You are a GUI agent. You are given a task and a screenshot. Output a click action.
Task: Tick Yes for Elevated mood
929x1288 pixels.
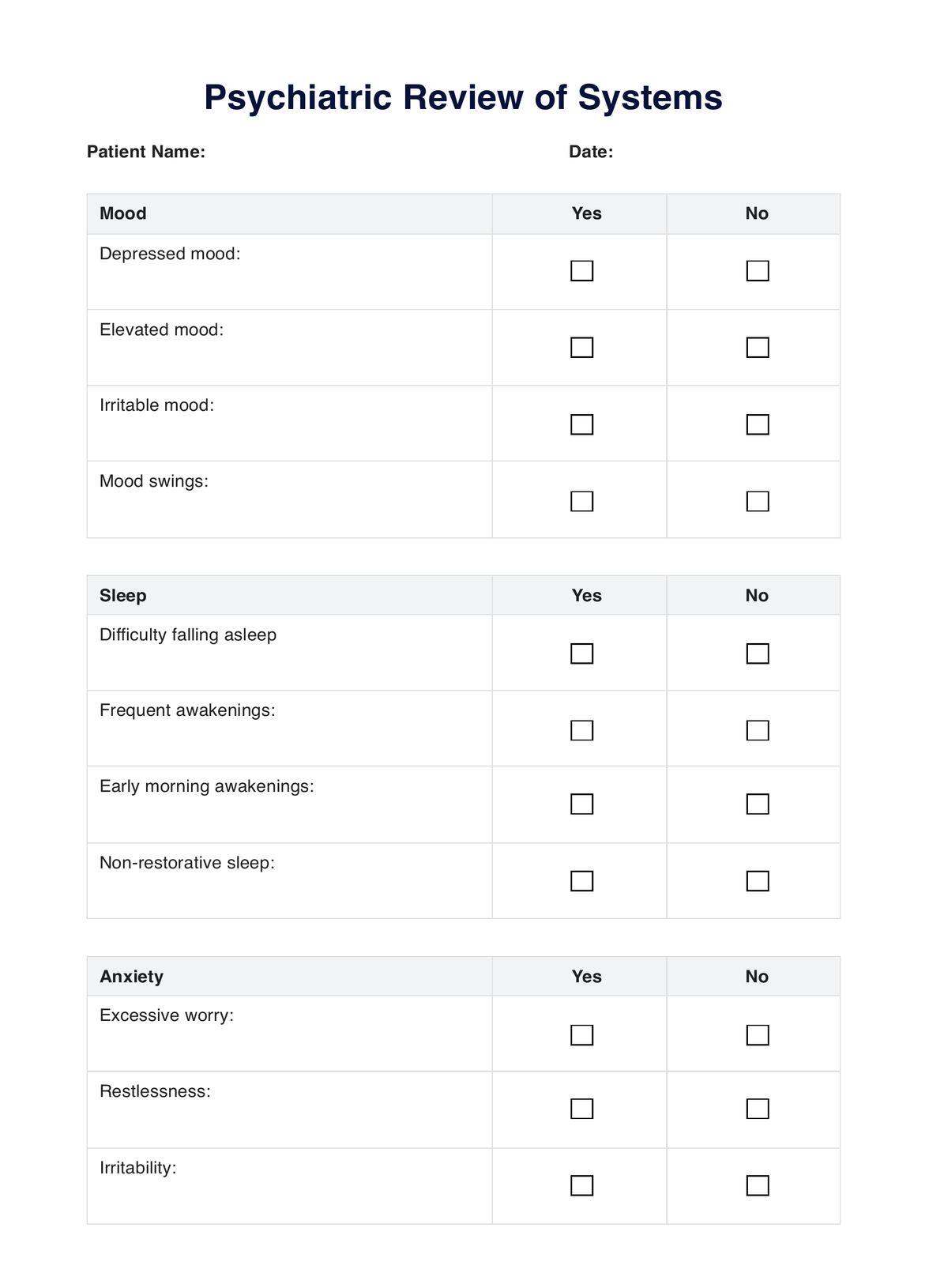click(581, 348)
